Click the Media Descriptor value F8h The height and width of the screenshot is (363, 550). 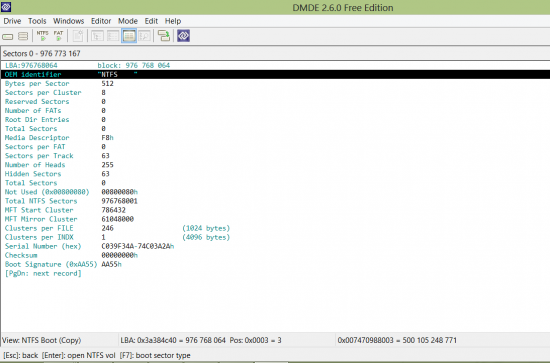tap(107, 138)
